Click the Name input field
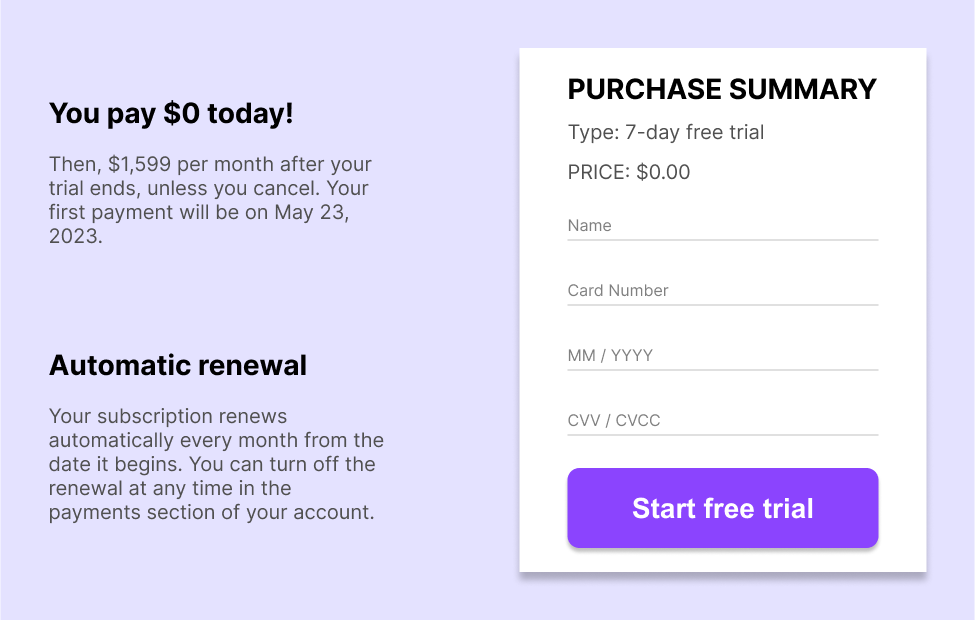The width and height of the screenshot is (975, 620). pyautogui.click(x=723, y=226)
